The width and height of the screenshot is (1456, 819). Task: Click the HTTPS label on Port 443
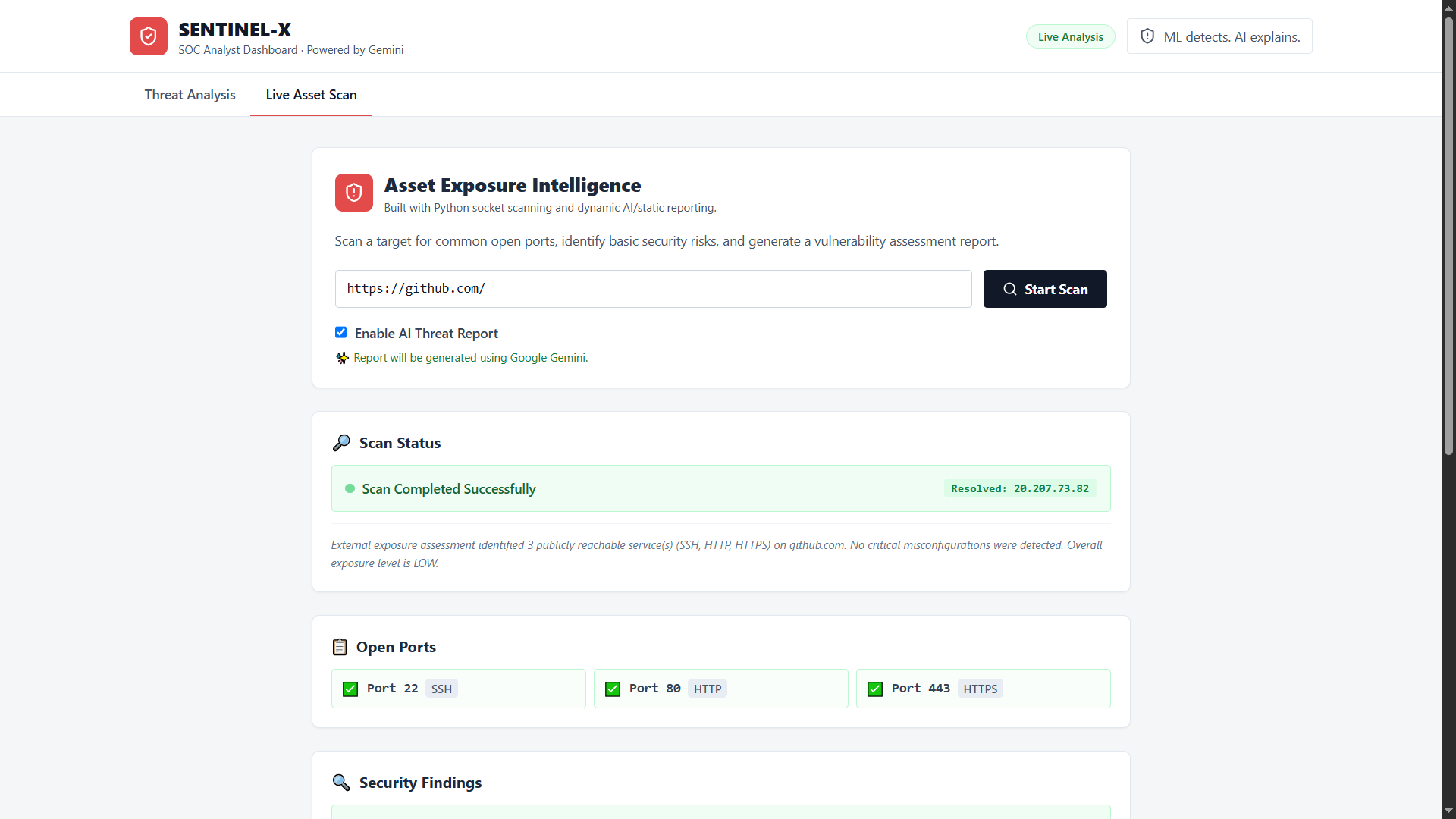coord(981,689)
